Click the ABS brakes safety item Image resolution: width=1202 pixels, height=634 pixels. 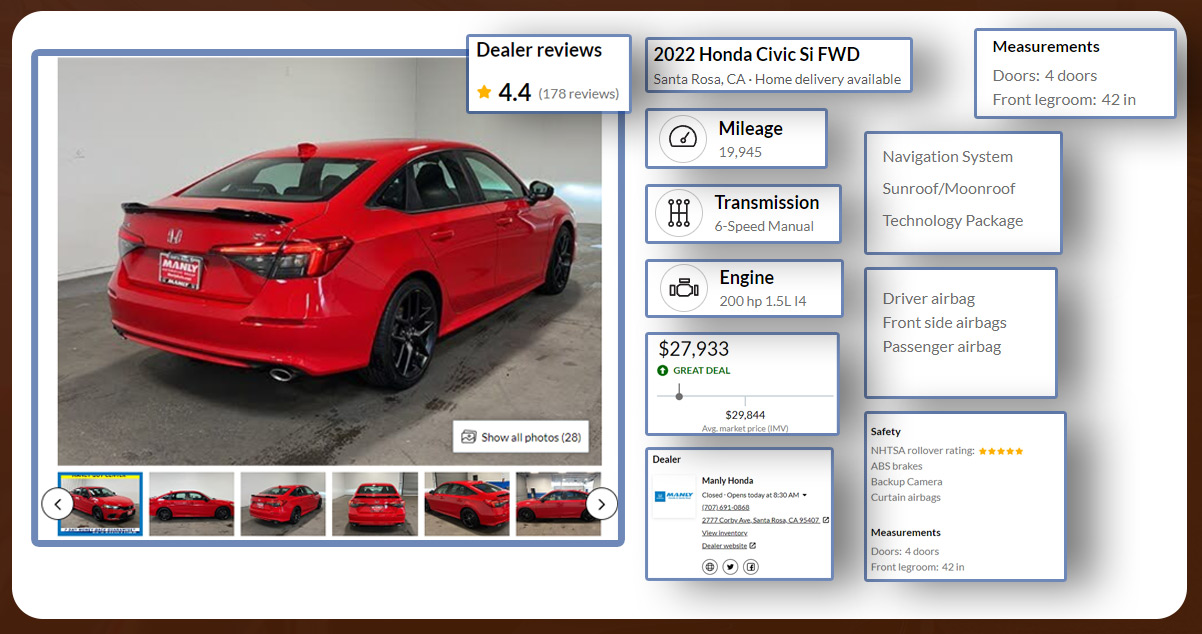tap(897, 466)
